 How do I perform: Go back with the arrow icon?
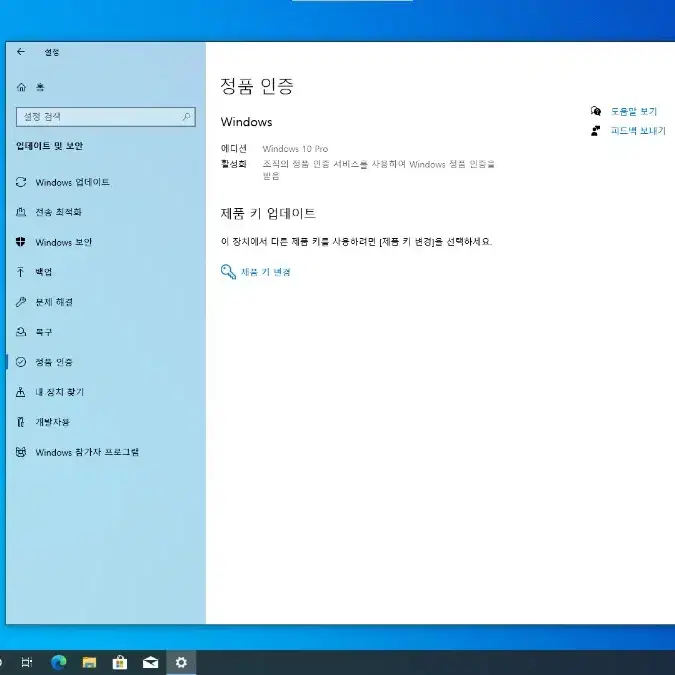(x=21, y=52)
